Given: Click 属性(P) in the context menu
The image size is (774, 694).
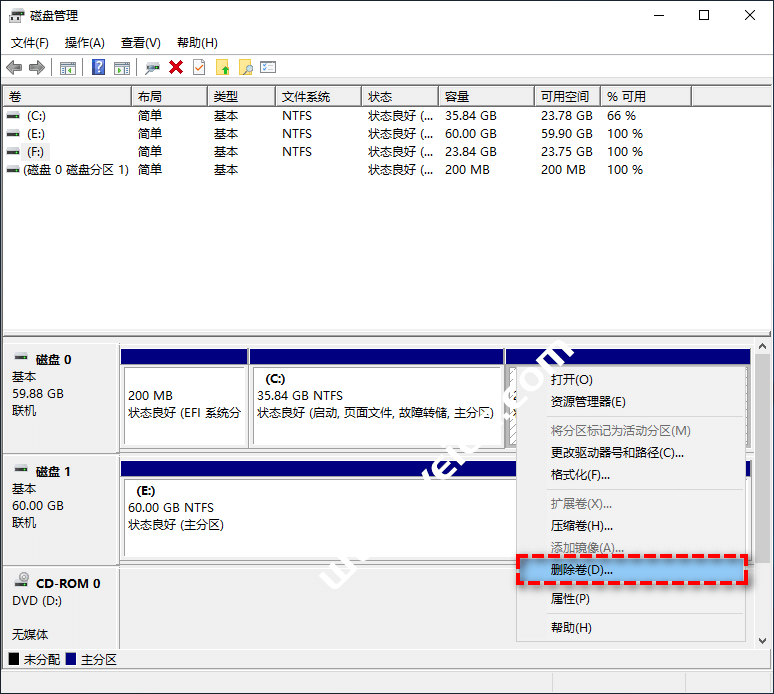Looking at the screenshot, I should tap(570, 599).
